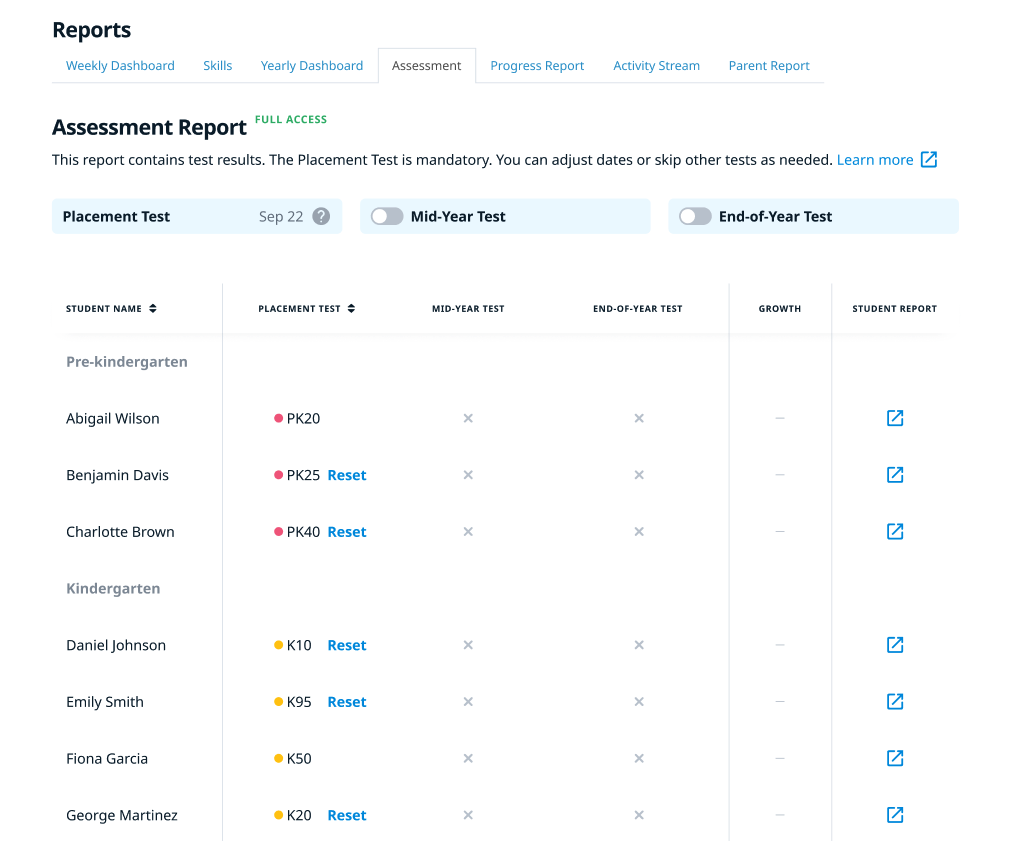Click the Learn more link
This screenshot has width=1034, height=841.
click(874, 160)
